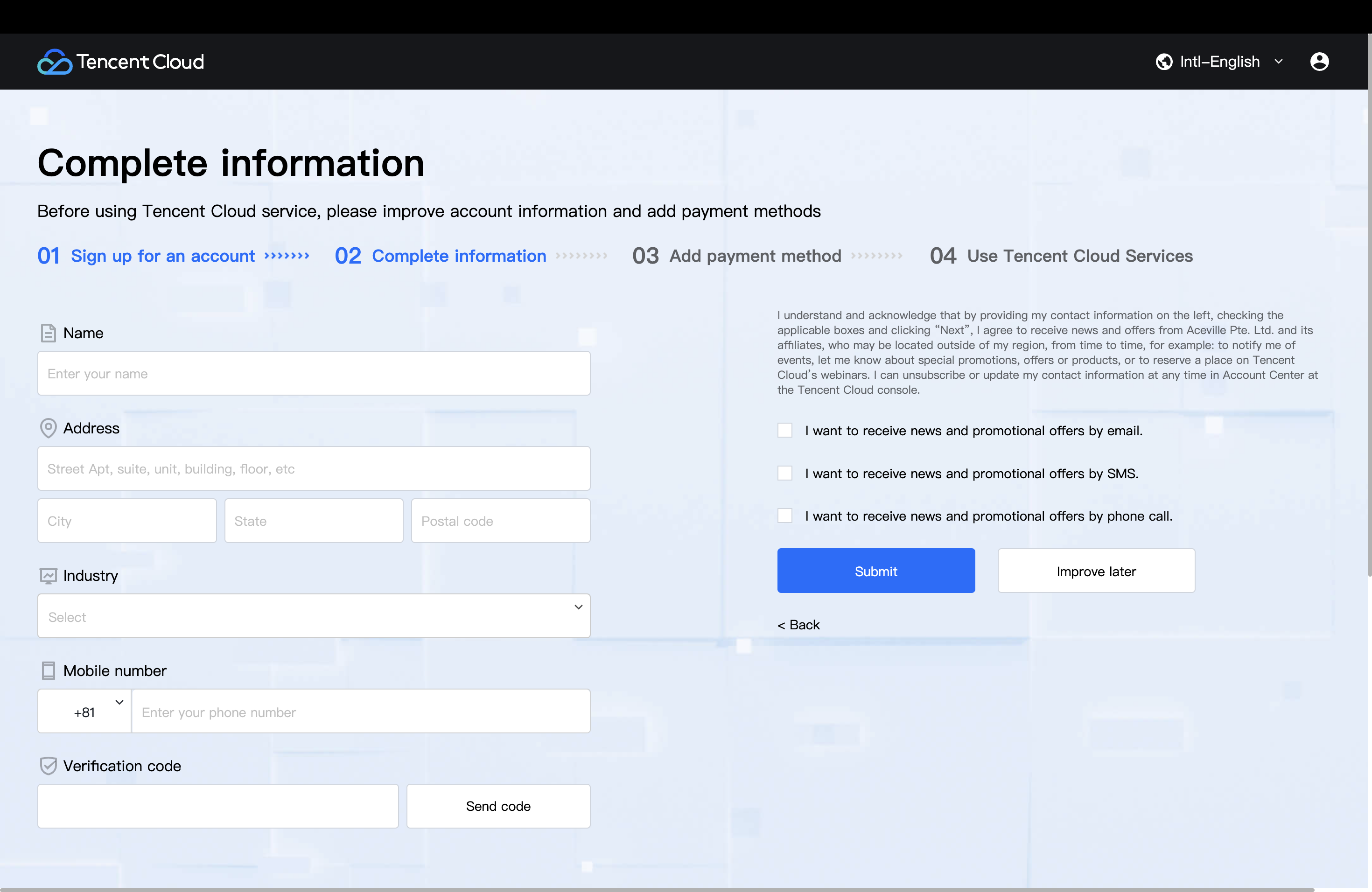Click the horizontal scrollbar at bottom
Screen dimensions: 1372x892
tap(657, 889)
